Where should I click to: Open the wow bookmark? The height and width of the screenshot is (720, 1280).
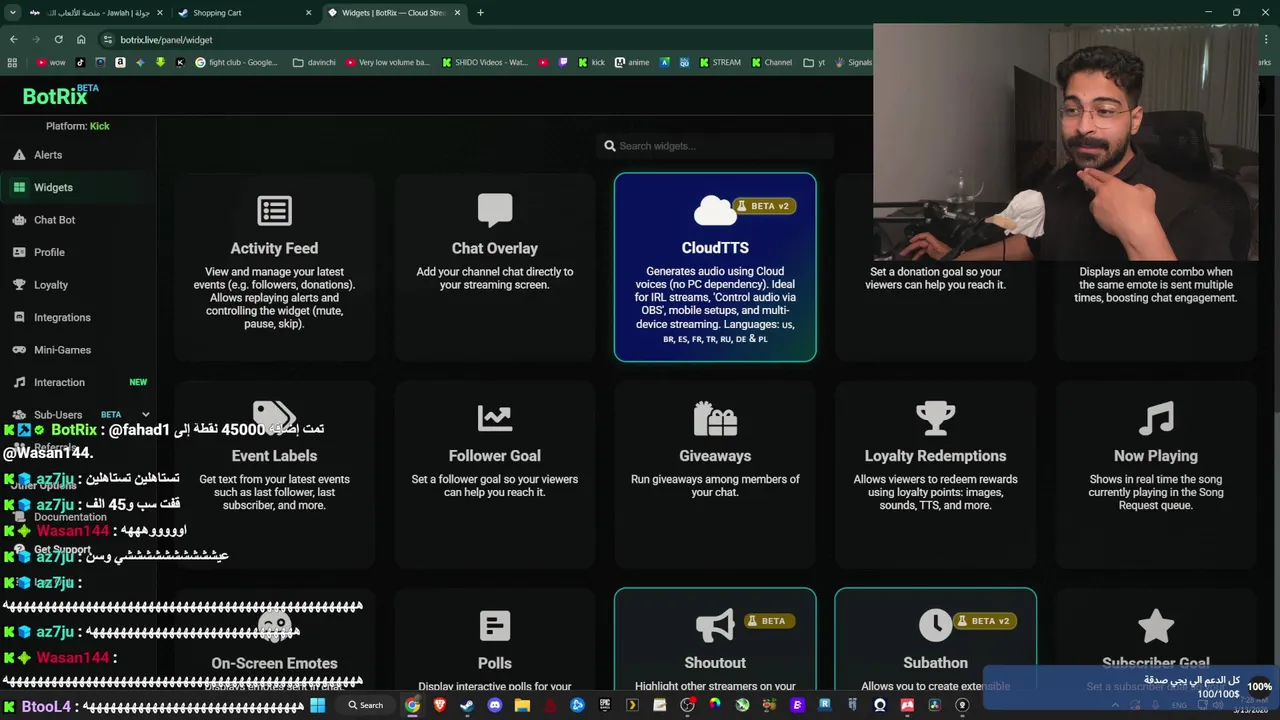tap(51, 62)
